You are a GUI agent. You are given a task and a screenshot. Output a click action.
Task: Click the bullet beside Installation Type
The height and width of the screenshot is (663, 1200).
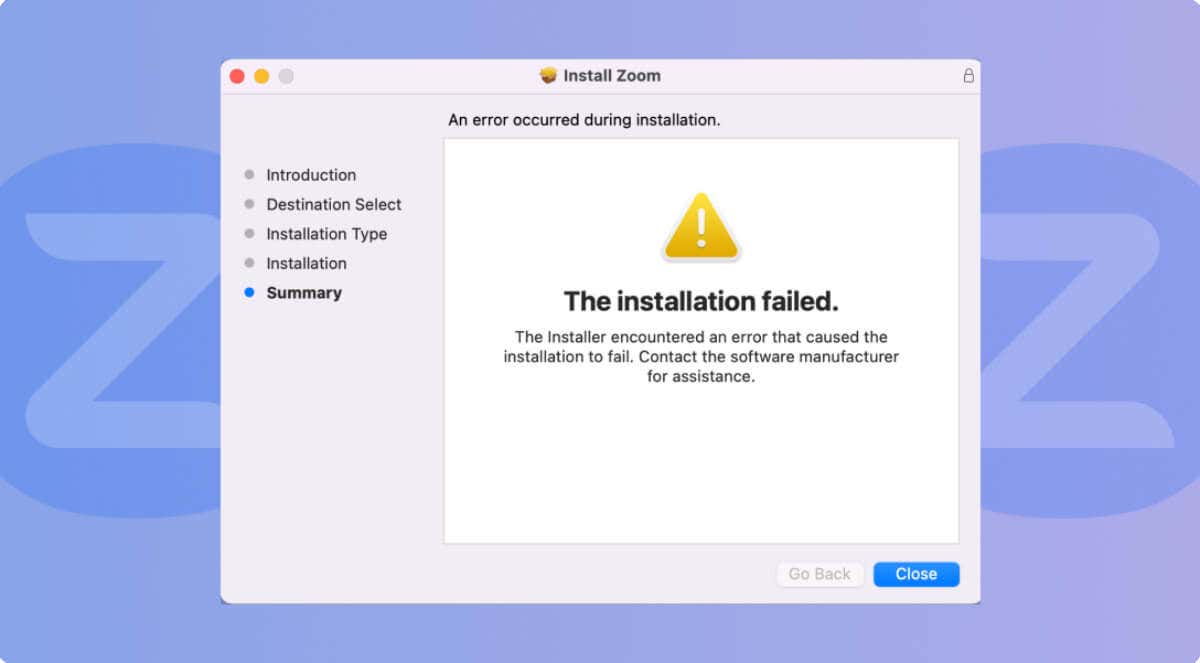[x=249, y=234]
